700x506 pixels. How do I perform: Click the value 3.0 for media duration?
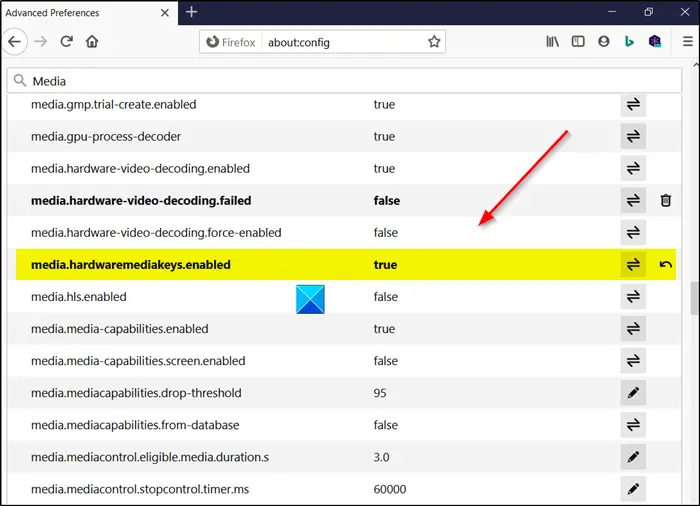pyautogui.click(x=381, y=457)
